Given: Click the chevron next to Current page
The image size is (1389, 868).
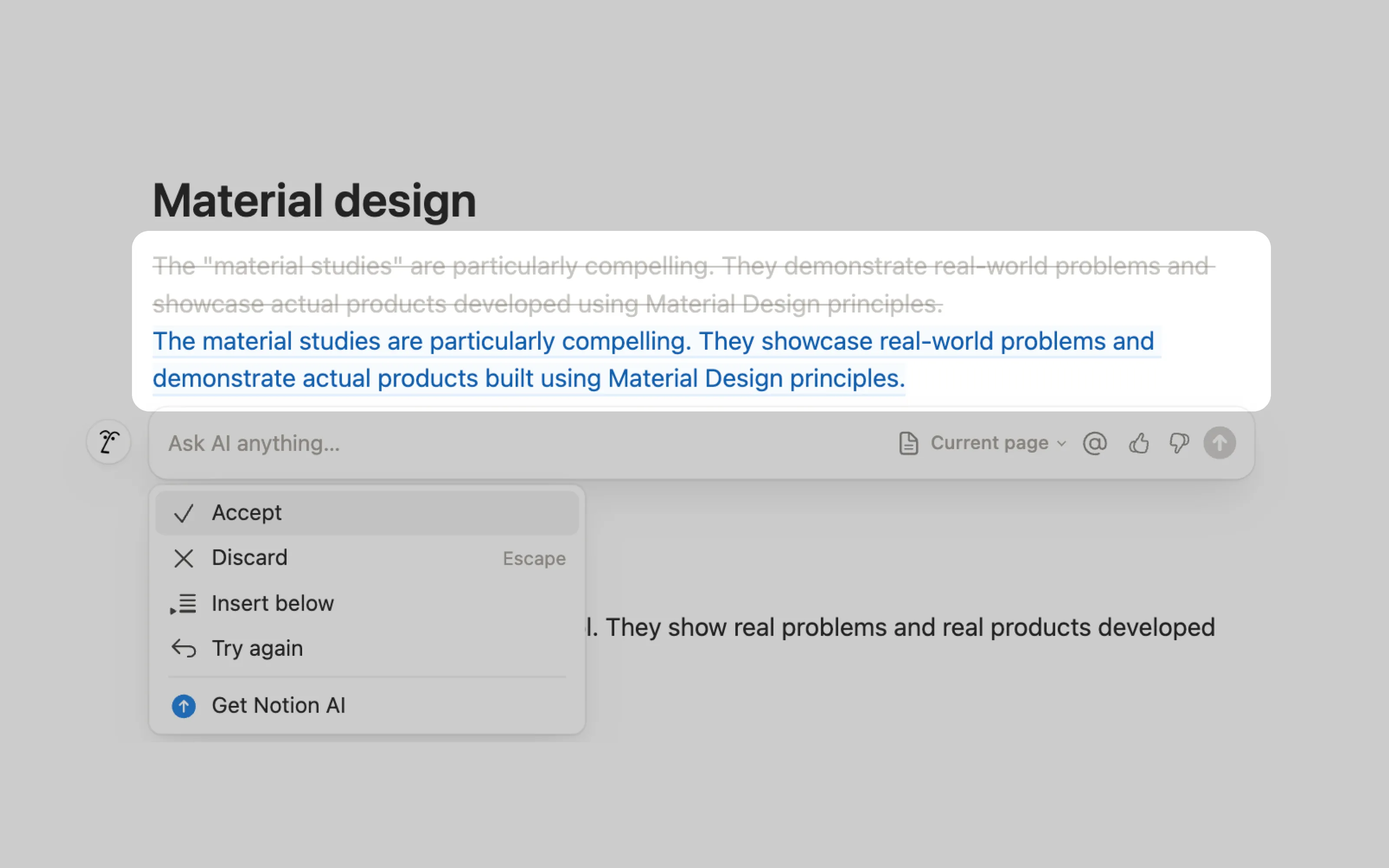Looking at the screenshot, I should point(1062,444).
